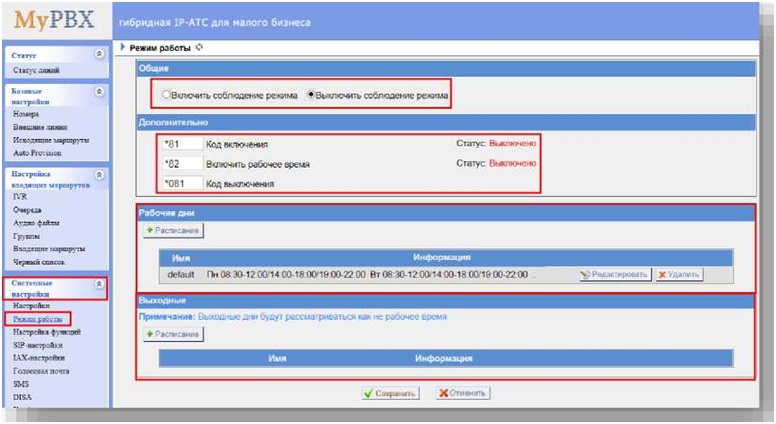
Task: Select Выключить соблюдение режима radio button
Action: [x=311, y=95]
